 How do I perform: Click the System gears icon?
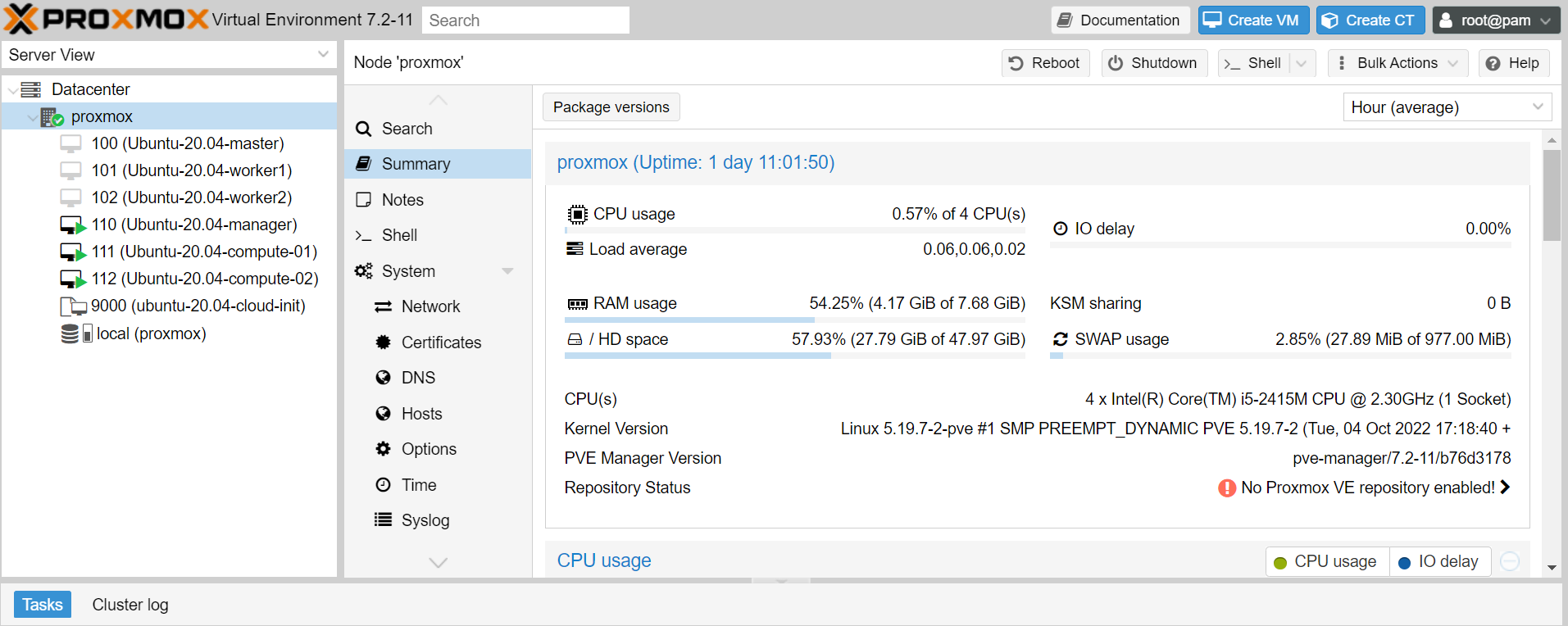coord(364,271)
